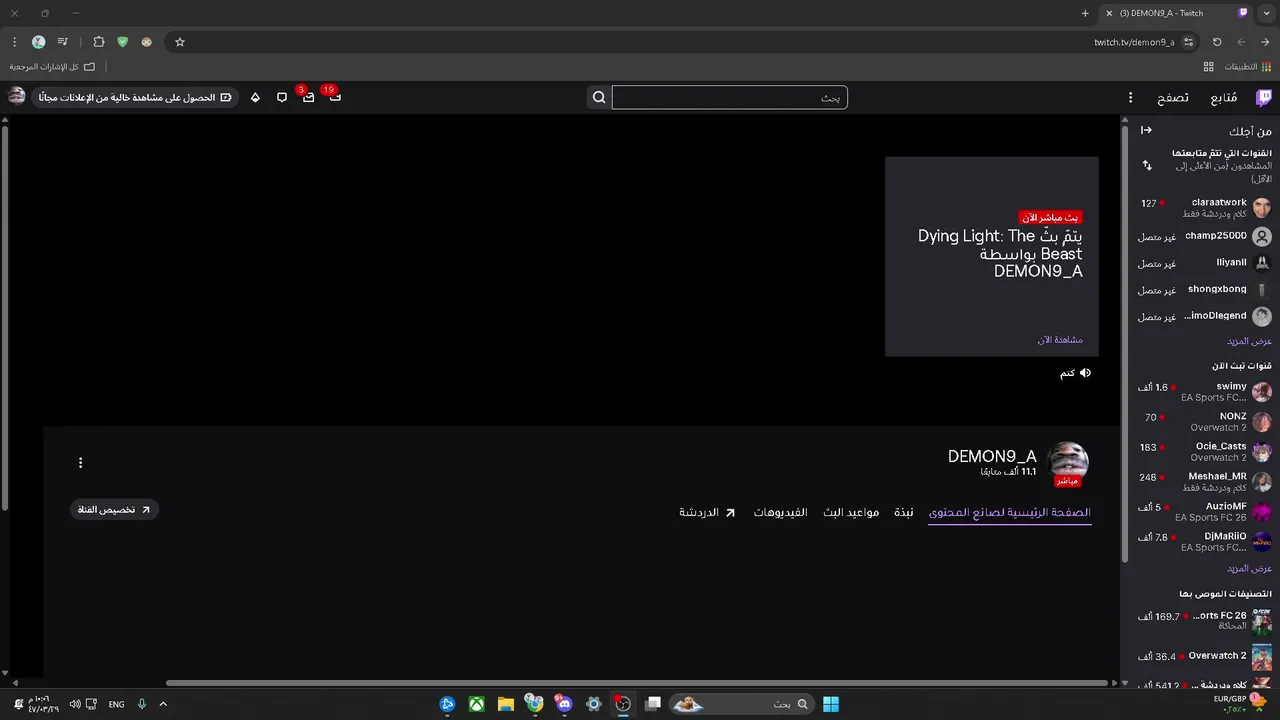The image size is (1280, 720).
Task: Open shongxbong channel in sidebar
Action: click(x=1204, y=290)
